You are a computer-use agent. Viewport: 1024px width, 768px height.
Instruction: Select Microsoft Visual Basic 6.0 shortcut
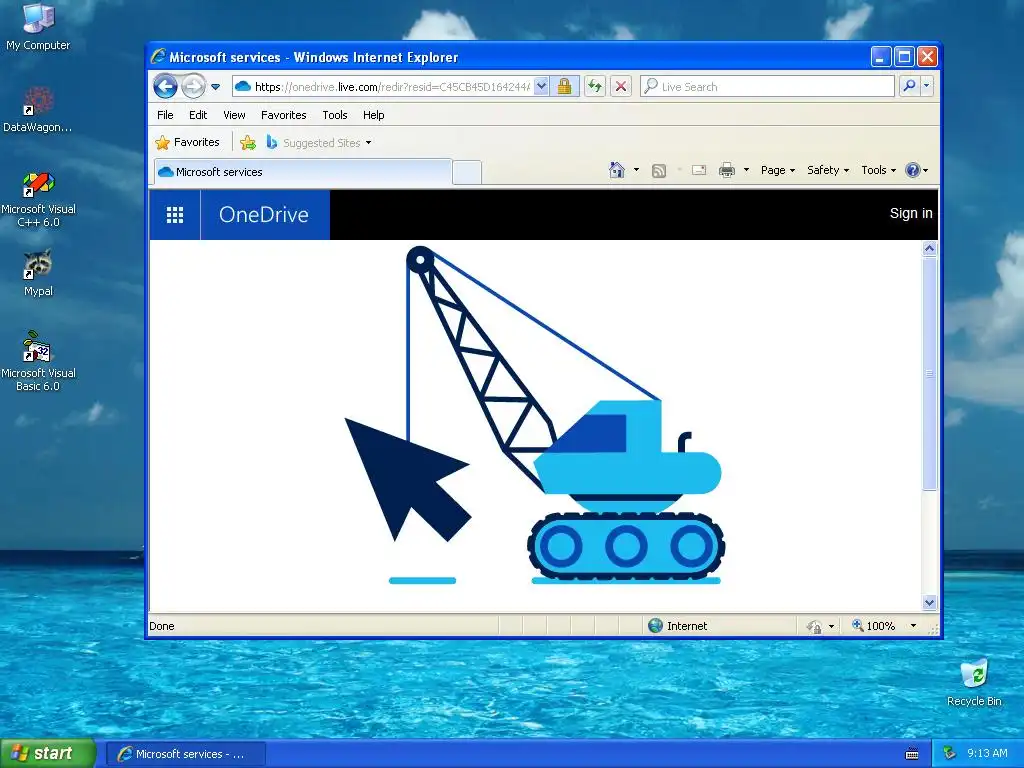click(x=38, y=361)
